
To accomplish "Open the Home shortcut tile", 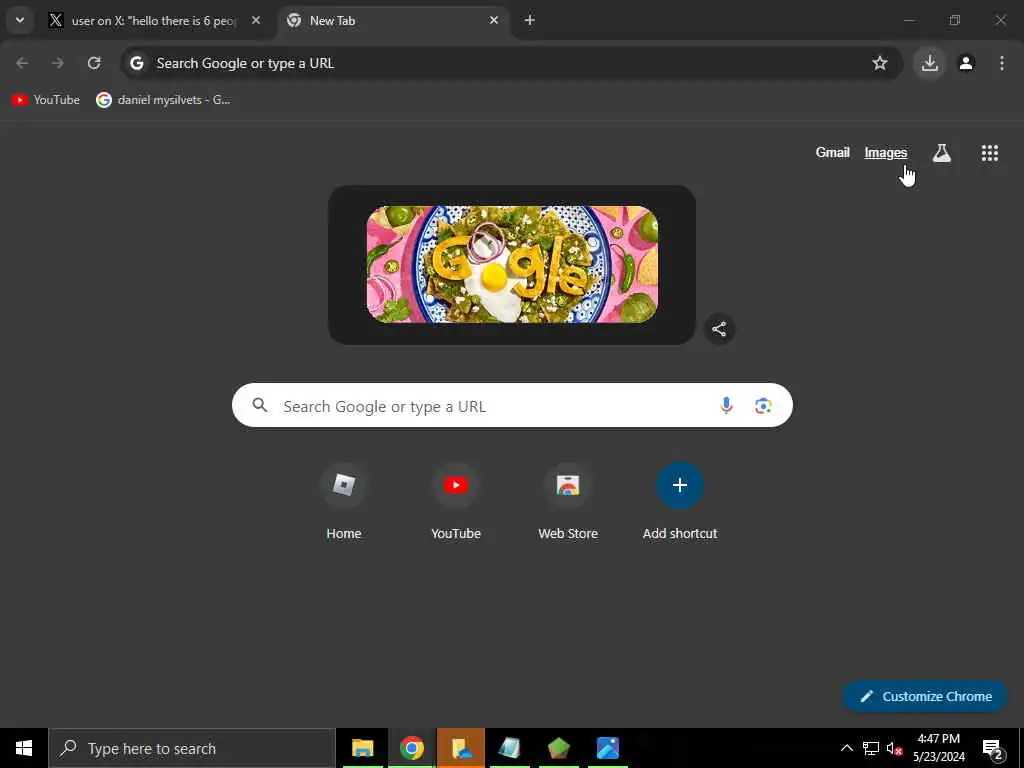I will click(344, 502).
